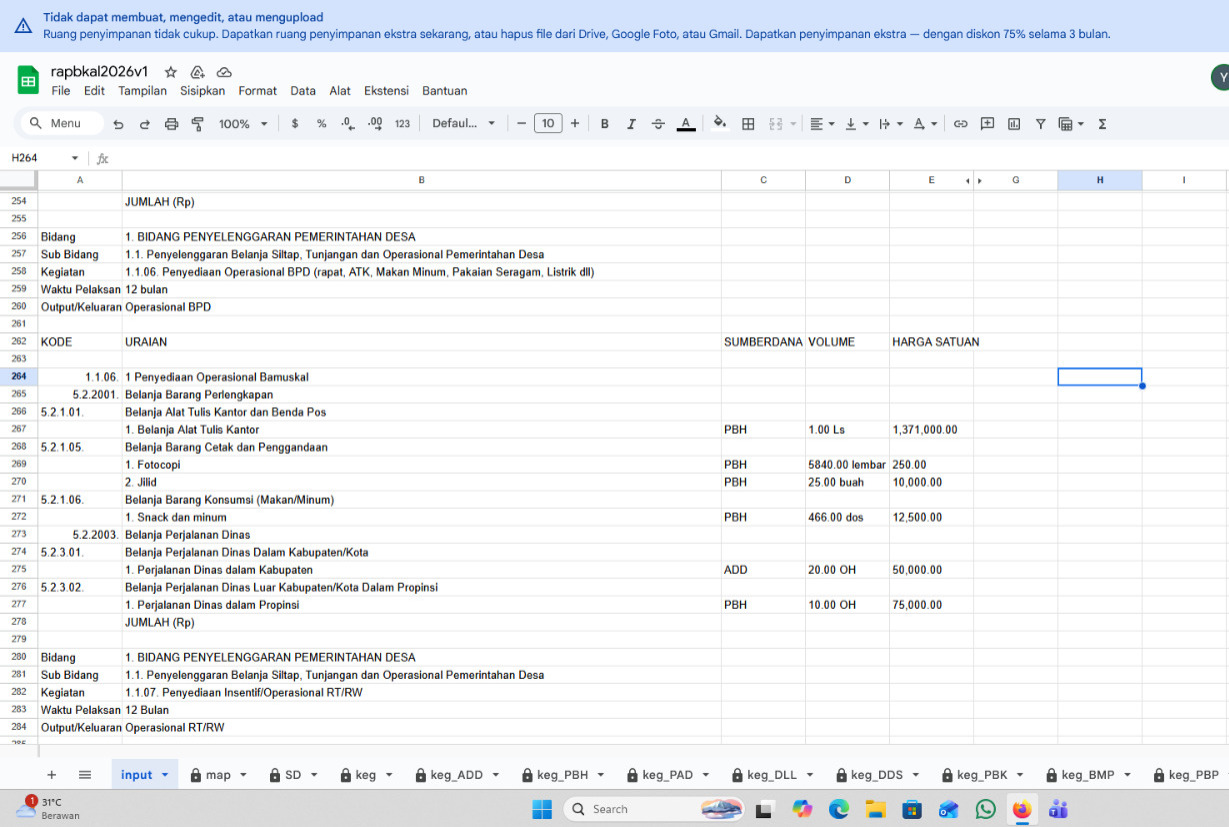Create a filter with the funnel icon
This screenshot has width=1229, height=827.
tap(1040, 124)
